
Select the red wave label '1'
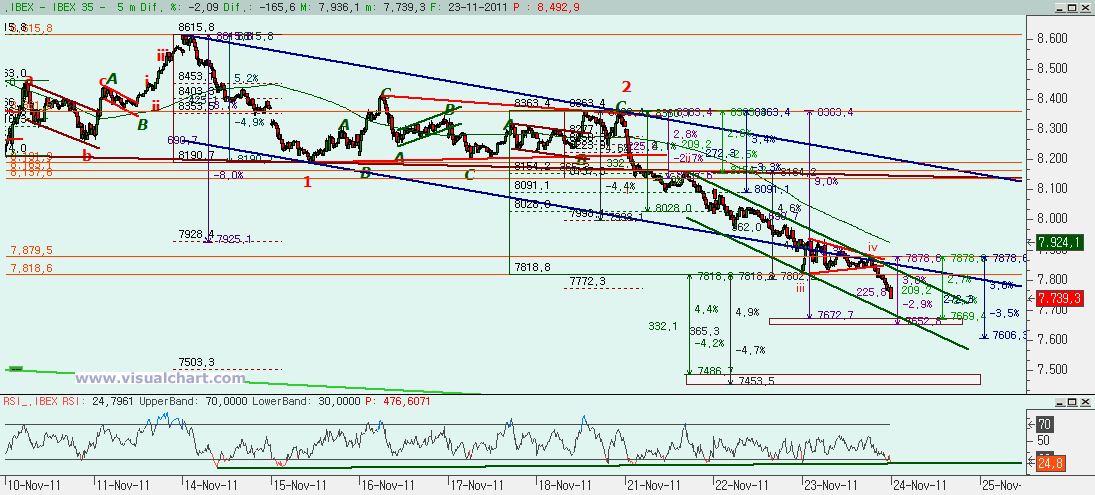[306, 183]
